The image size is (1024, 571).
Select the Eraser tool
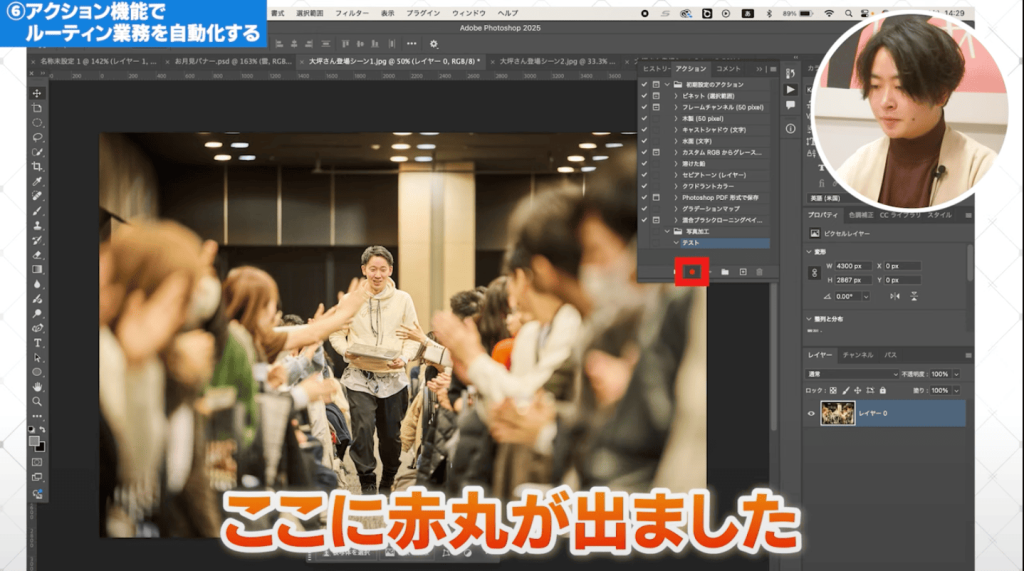[37, 255]
